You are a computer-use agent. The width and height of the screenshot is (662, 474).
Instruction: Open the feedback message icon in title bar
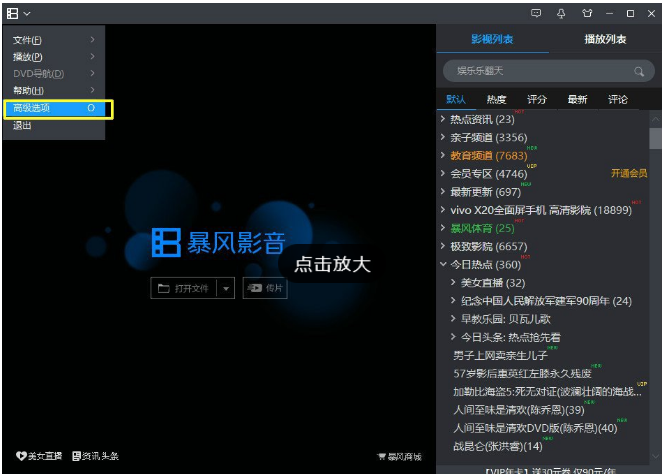coord(536,14)
